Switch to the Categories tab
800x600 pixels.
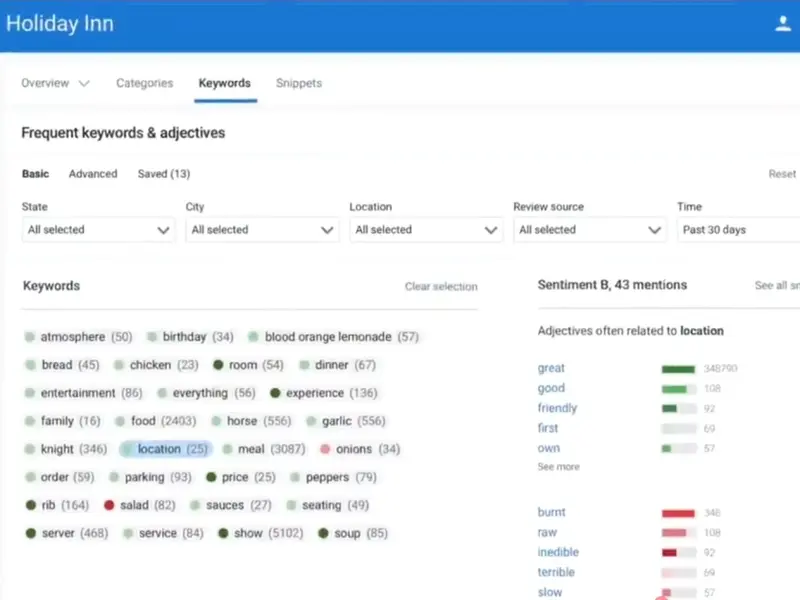click(144, 84)
